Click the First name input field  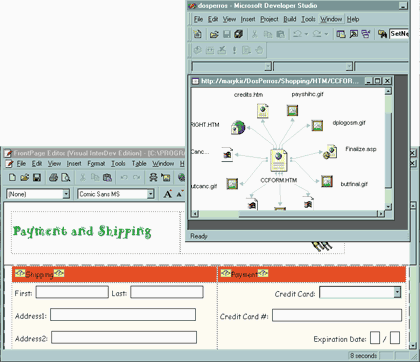tap(72, 292)
